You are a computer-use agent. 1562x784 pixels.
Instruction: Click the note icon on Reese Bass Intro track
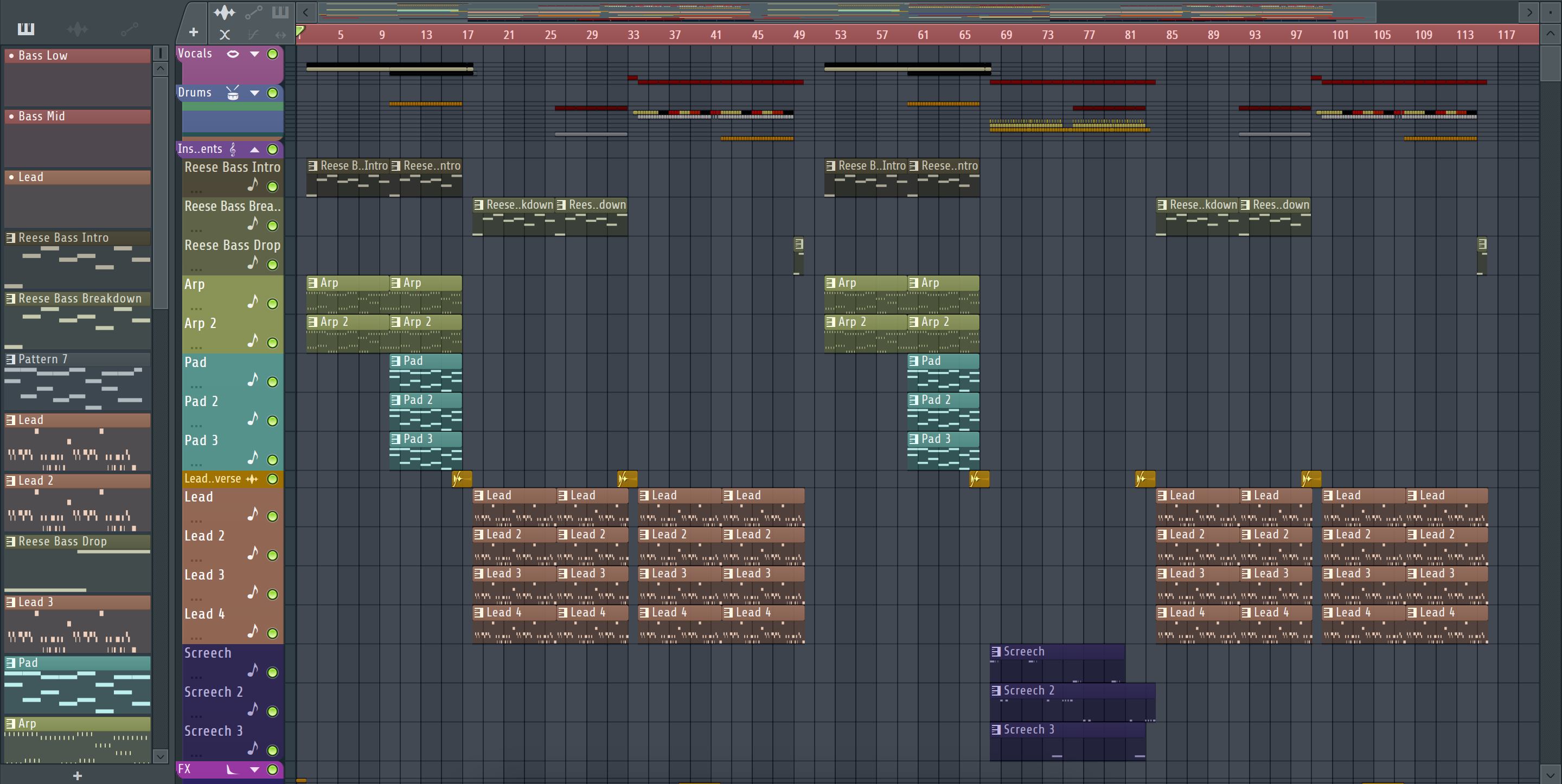[x=253, y=184]
